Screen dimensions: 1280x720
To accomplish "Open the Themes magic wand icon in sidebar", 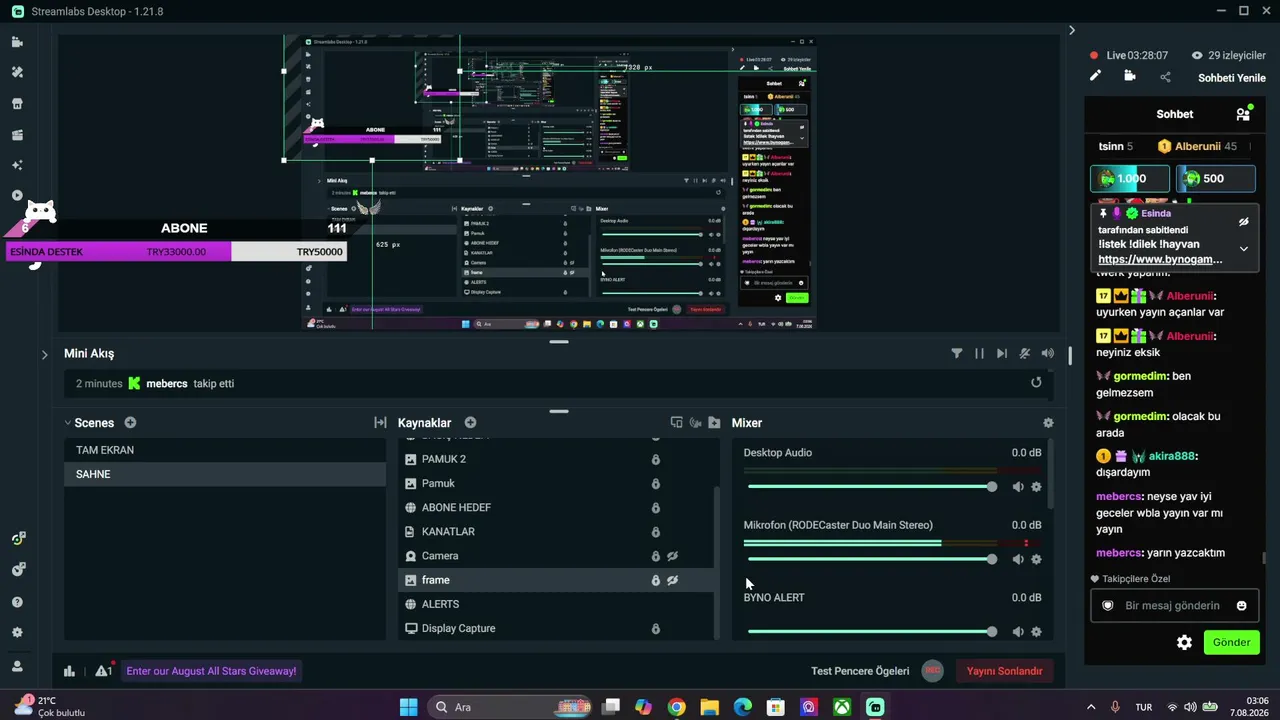I will pyautogui.click(x=17, y=72).
